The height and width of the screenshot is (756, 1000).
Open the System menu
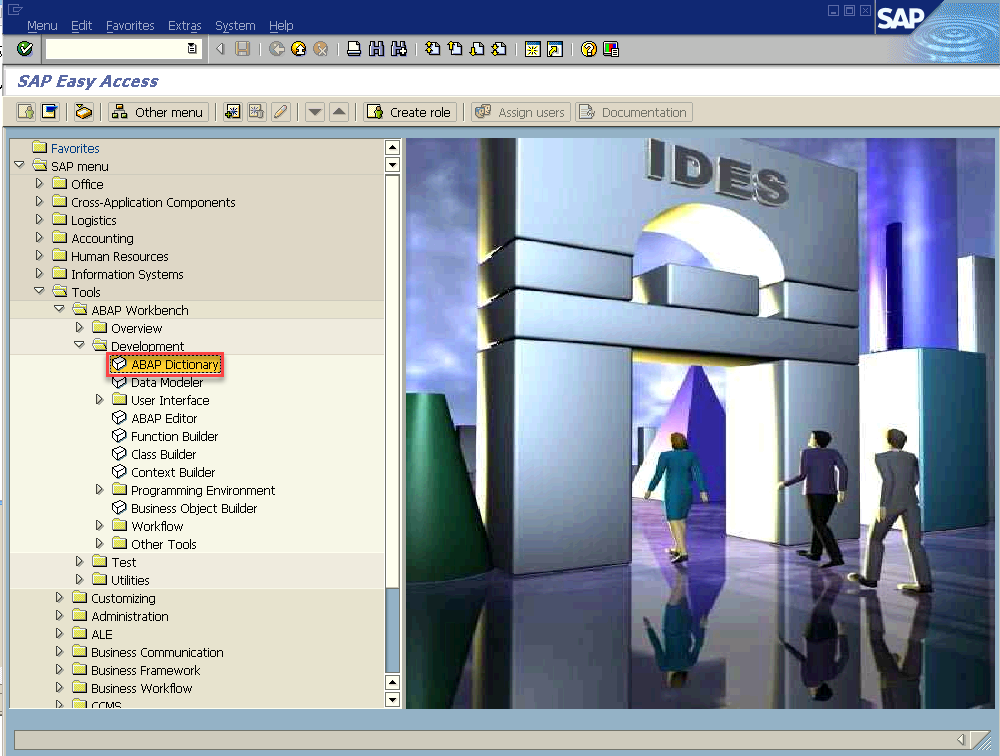[235, 26]
